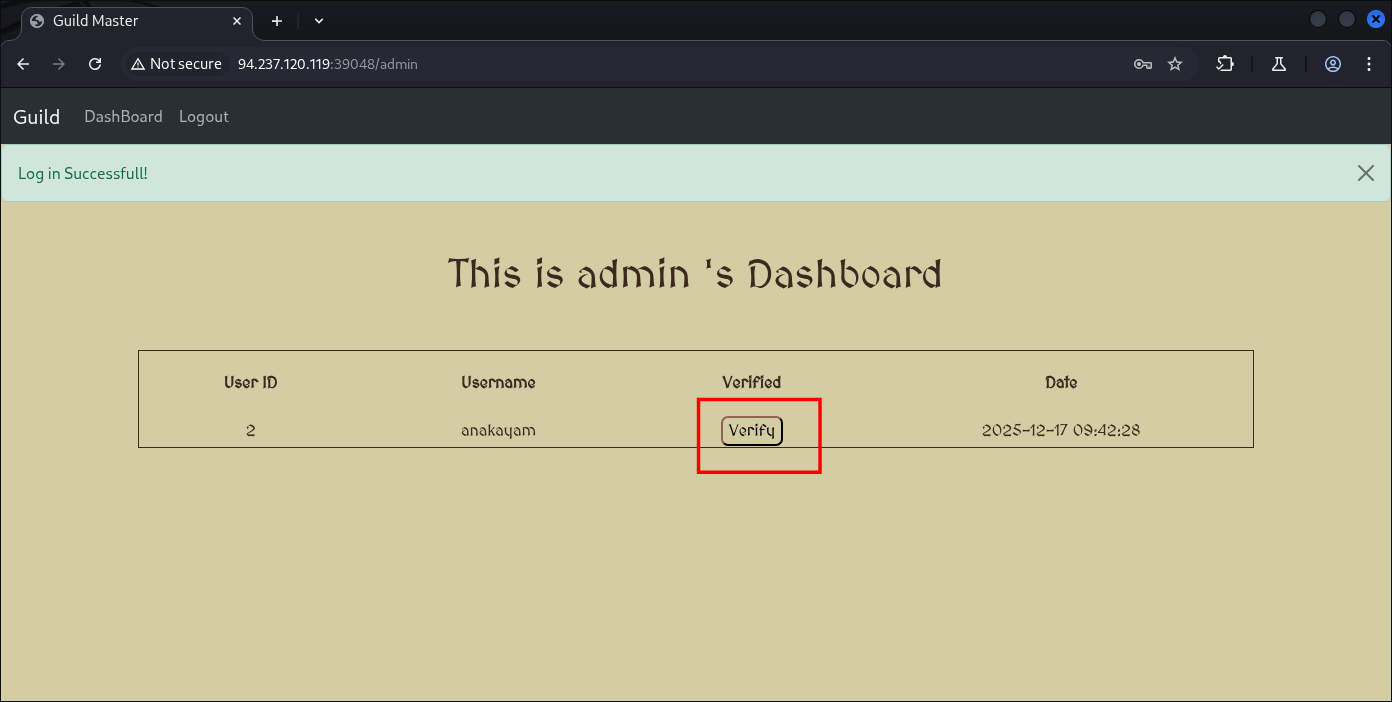Open the DashBoard nav link

coord(123,117)
